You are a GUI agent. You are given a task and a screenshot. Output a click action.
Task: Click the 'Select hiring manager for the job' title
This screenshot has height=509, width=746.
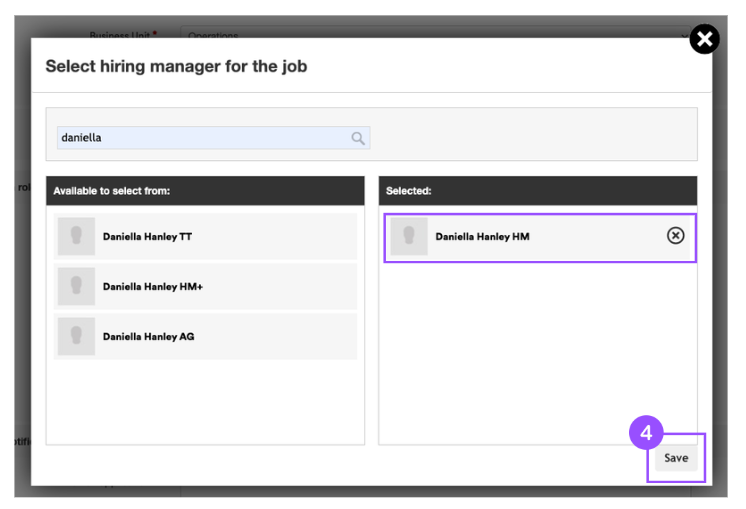point(176,67)
